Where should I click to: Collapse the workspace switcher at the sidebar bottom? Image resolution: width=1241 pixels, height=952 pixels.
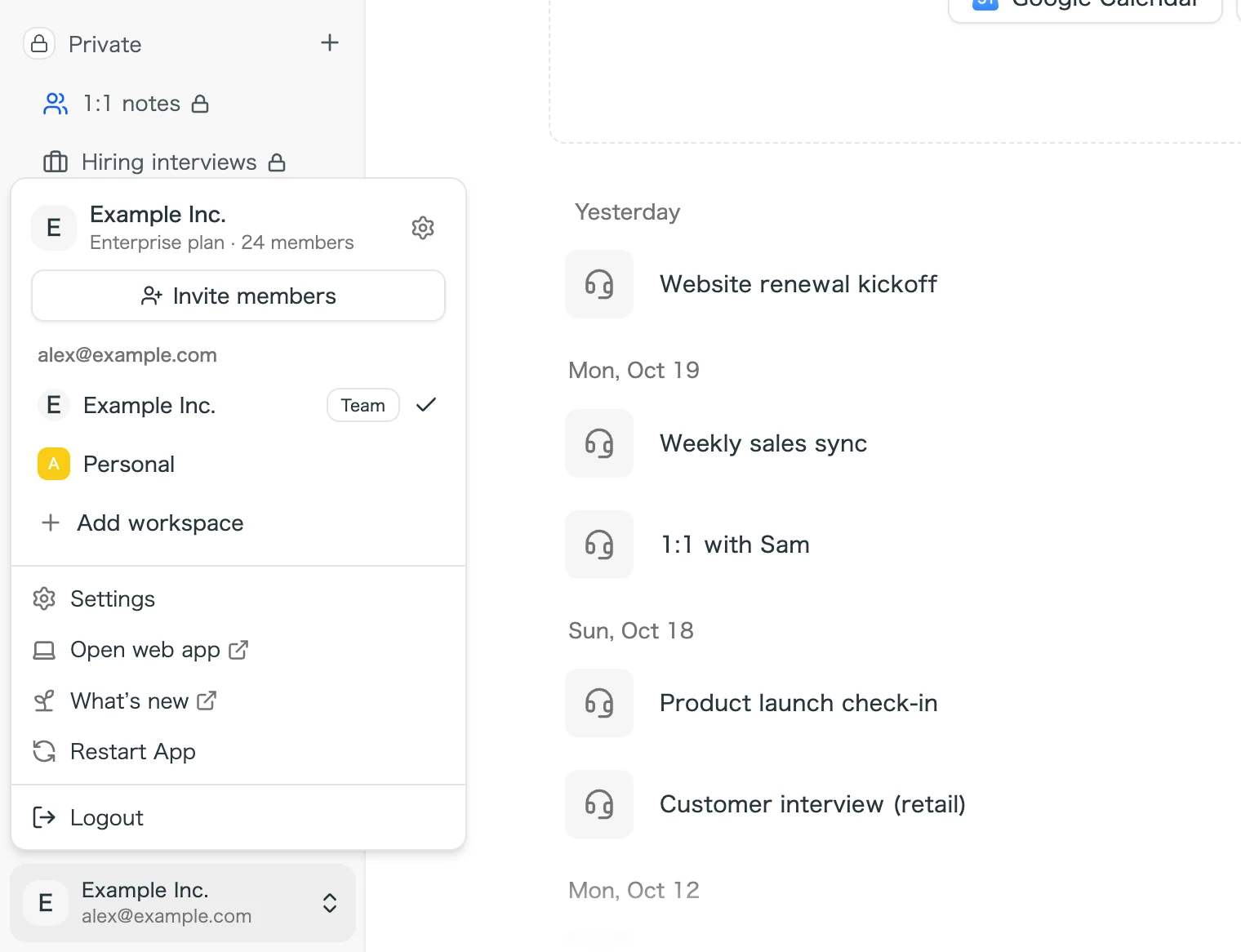point(183,903)
